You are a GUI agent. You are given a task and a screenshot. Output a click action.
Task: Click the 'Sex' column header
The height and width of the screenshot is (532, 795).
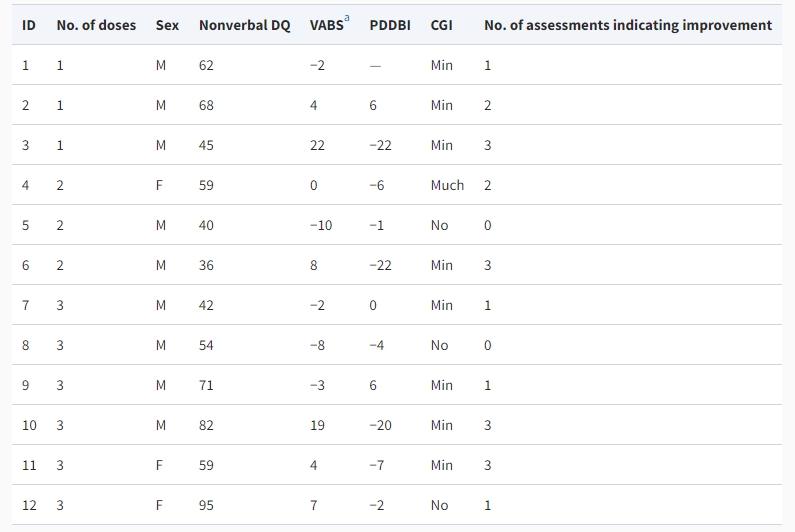(x=167, y=25)
